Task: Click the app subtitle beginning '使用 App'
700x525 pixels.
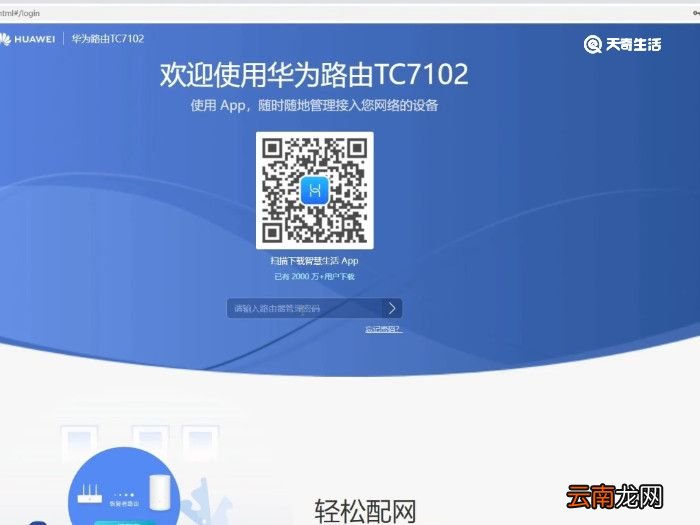Action: click(x=314, y=105)
